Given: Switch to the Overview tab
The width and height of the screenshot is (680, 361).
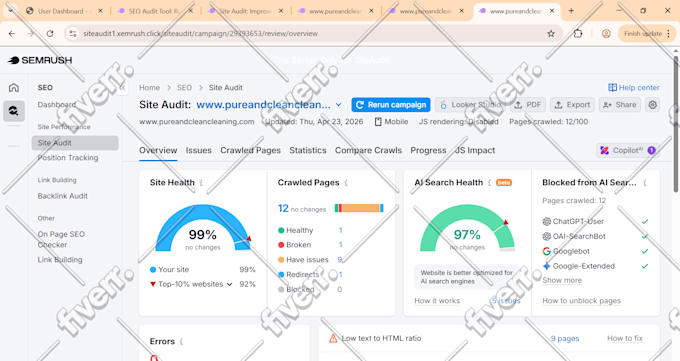Looking at the screenshot, I should click(158, 151).
